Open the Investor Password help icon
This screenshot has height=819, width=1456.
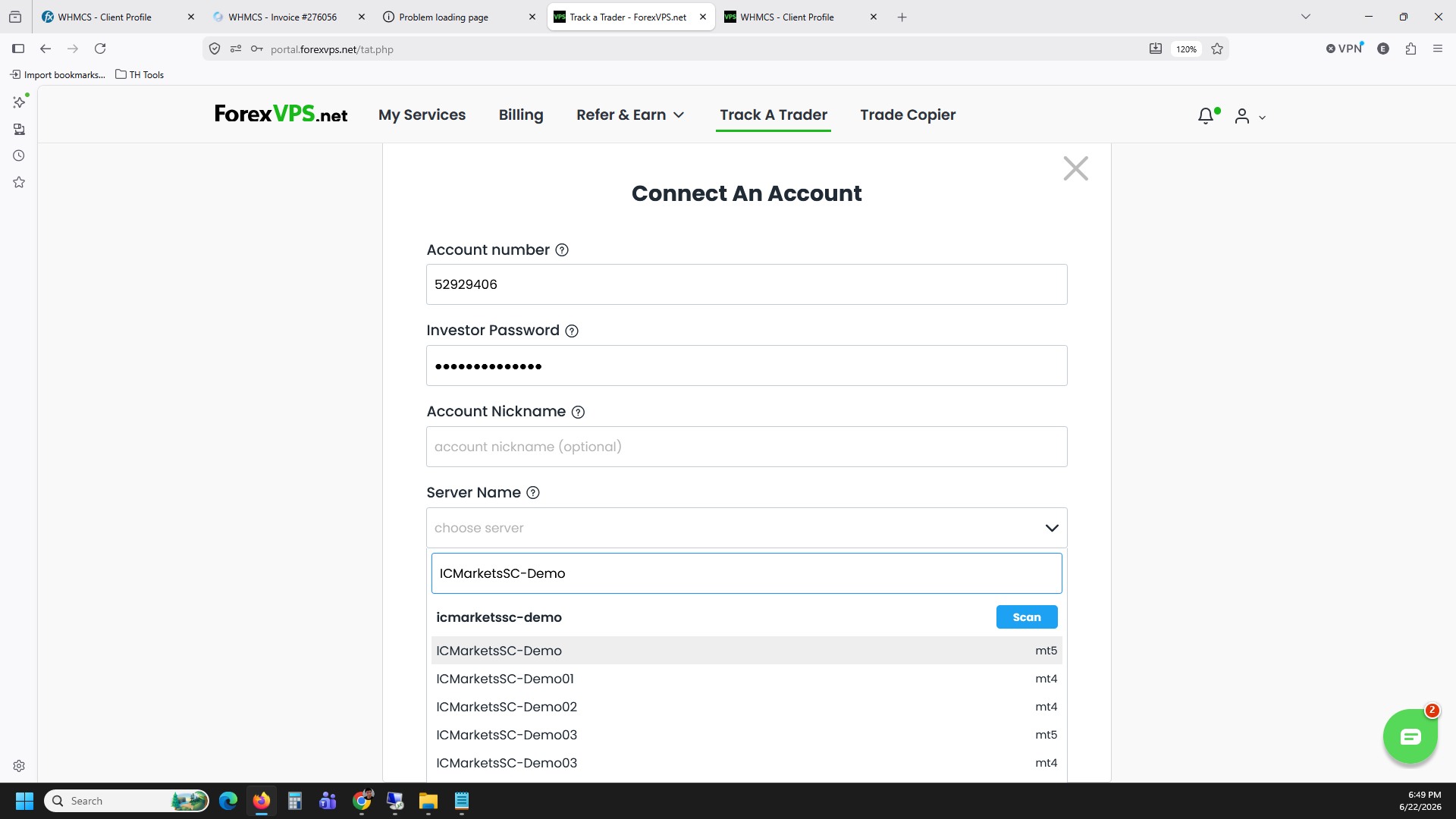[572, 331]
